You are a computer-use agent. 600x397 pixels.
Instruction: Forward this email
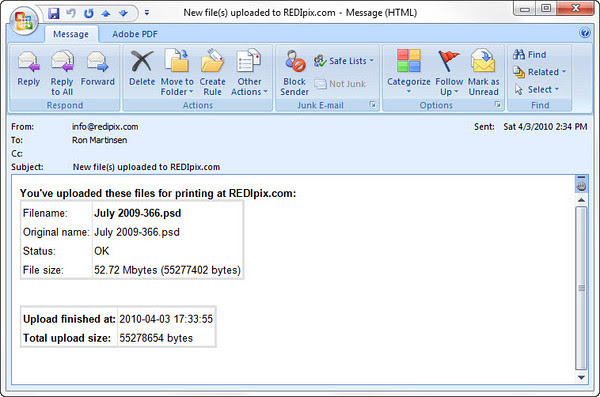pos(98,69)
